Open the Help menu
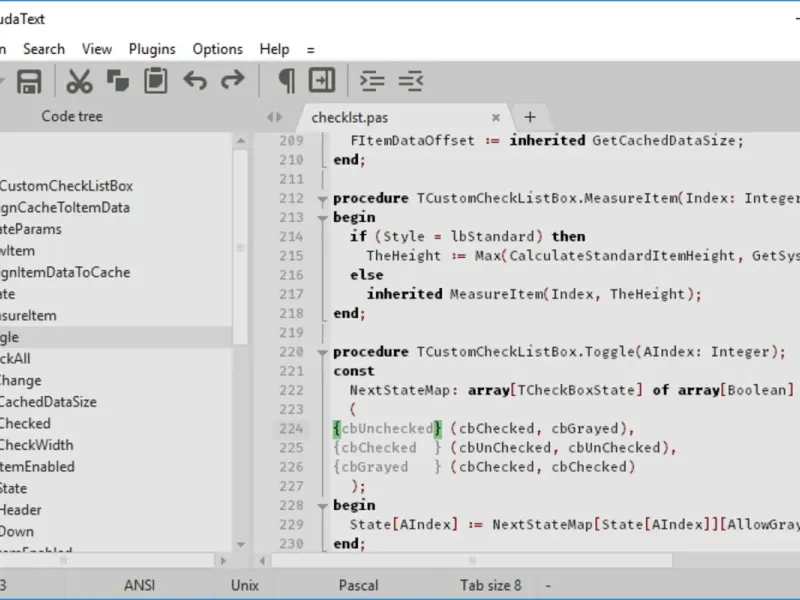800x600 pixels. [x=274, y=49]
